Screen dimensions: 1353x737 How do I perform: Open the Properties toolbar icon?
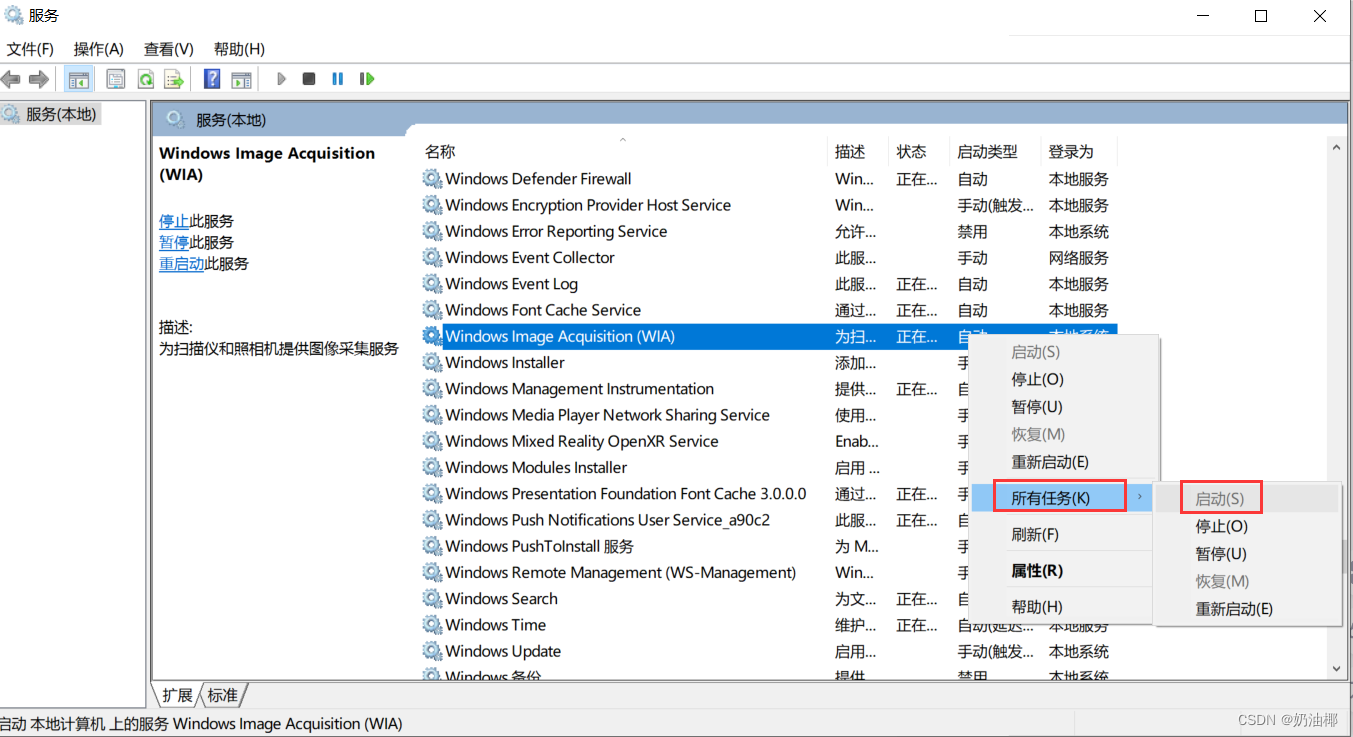116,79
